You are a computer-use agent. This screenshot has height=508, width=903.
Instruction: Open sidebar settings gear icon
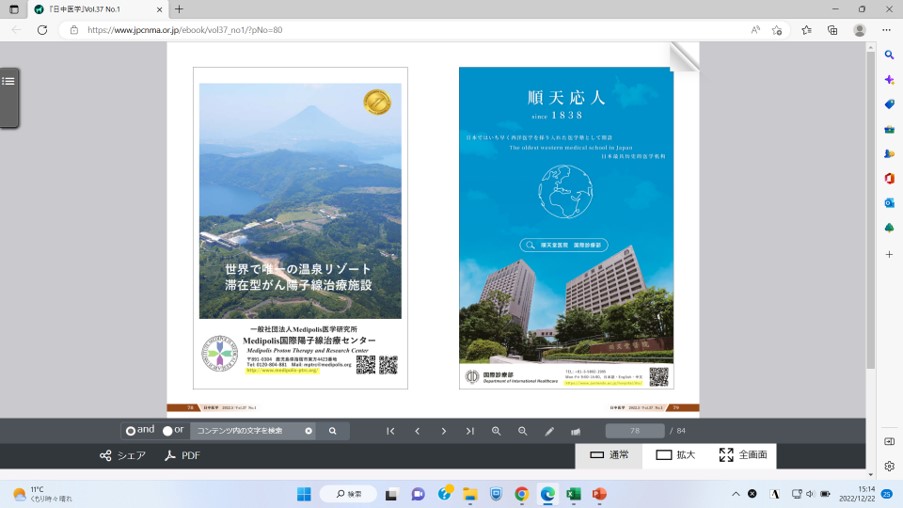pyautogui.click(x=889, y=466)
